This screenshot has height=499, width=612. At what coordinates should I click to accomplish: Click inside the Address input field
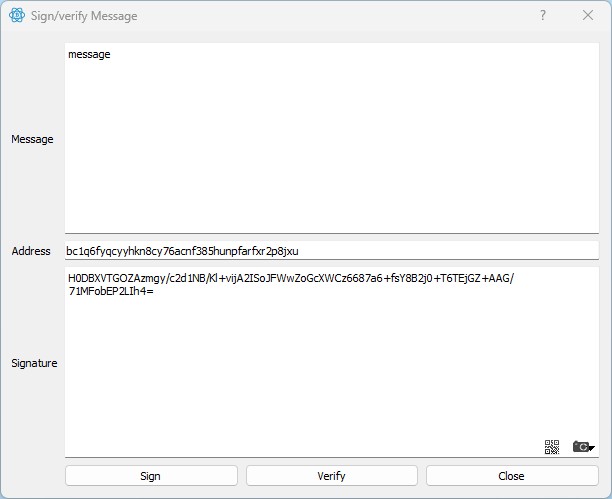pos(450,251)
